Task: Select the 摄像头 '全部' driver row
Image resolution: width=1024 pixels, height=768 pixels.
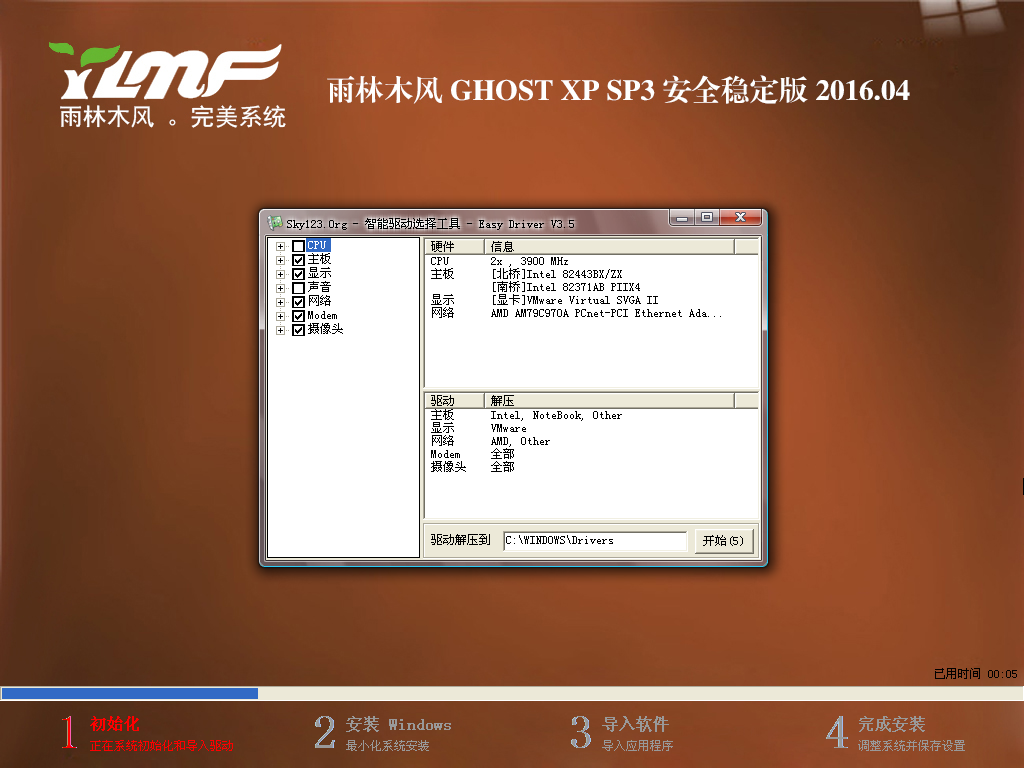Action: pos(502,467)
